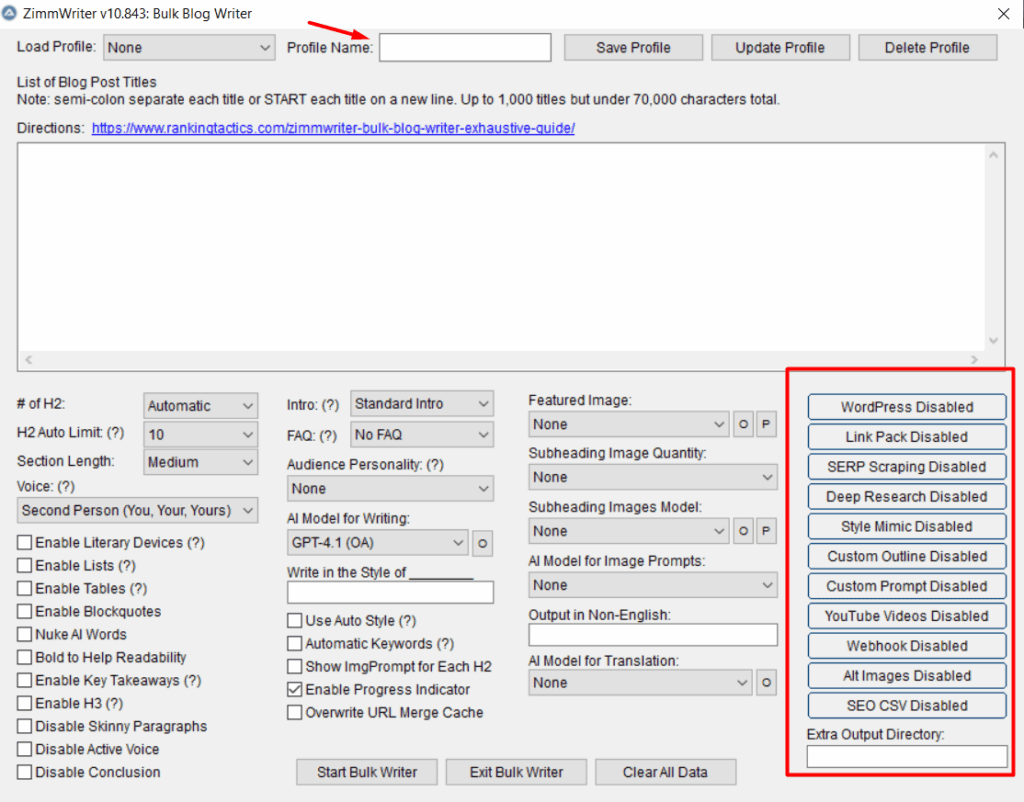Click the SERP Scraping Disabled button
1024x802 pixels.
pyautogui.click(x=906, y=467)
